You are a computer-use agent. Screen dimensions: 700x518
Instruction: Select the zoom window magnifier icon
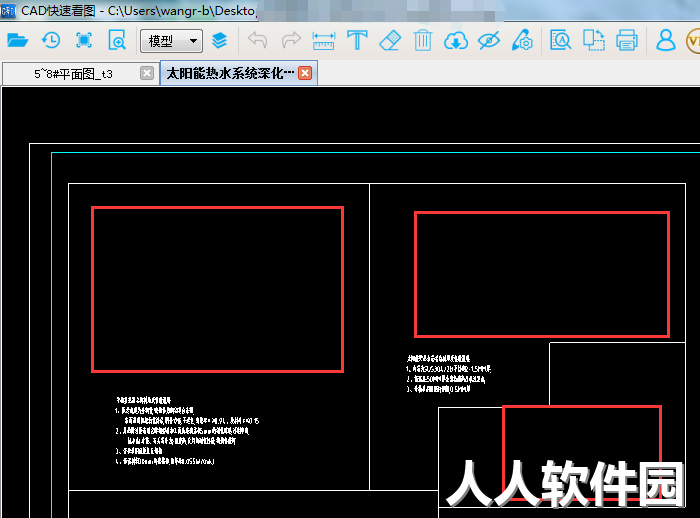[117, 41]
